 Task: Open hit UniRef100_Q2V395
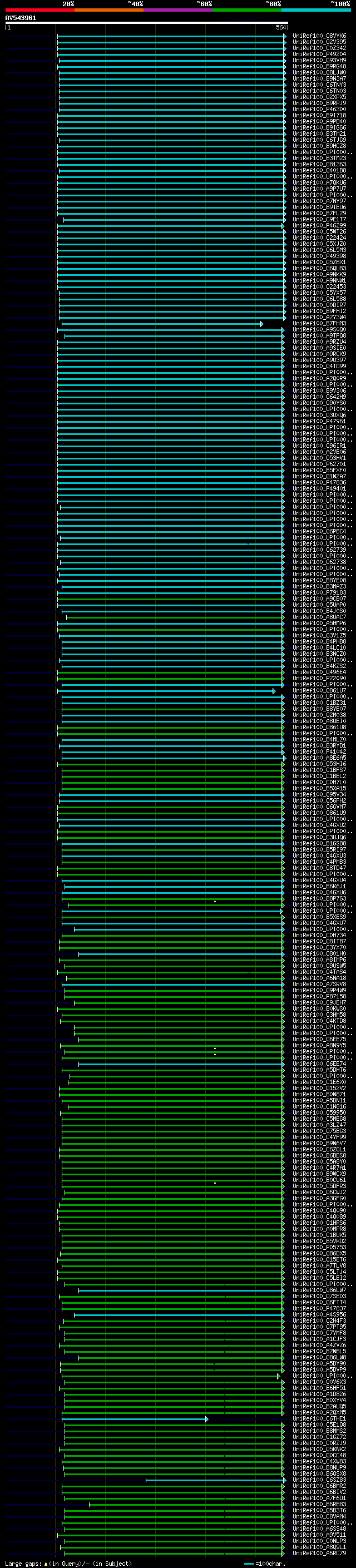pos(319,42)
